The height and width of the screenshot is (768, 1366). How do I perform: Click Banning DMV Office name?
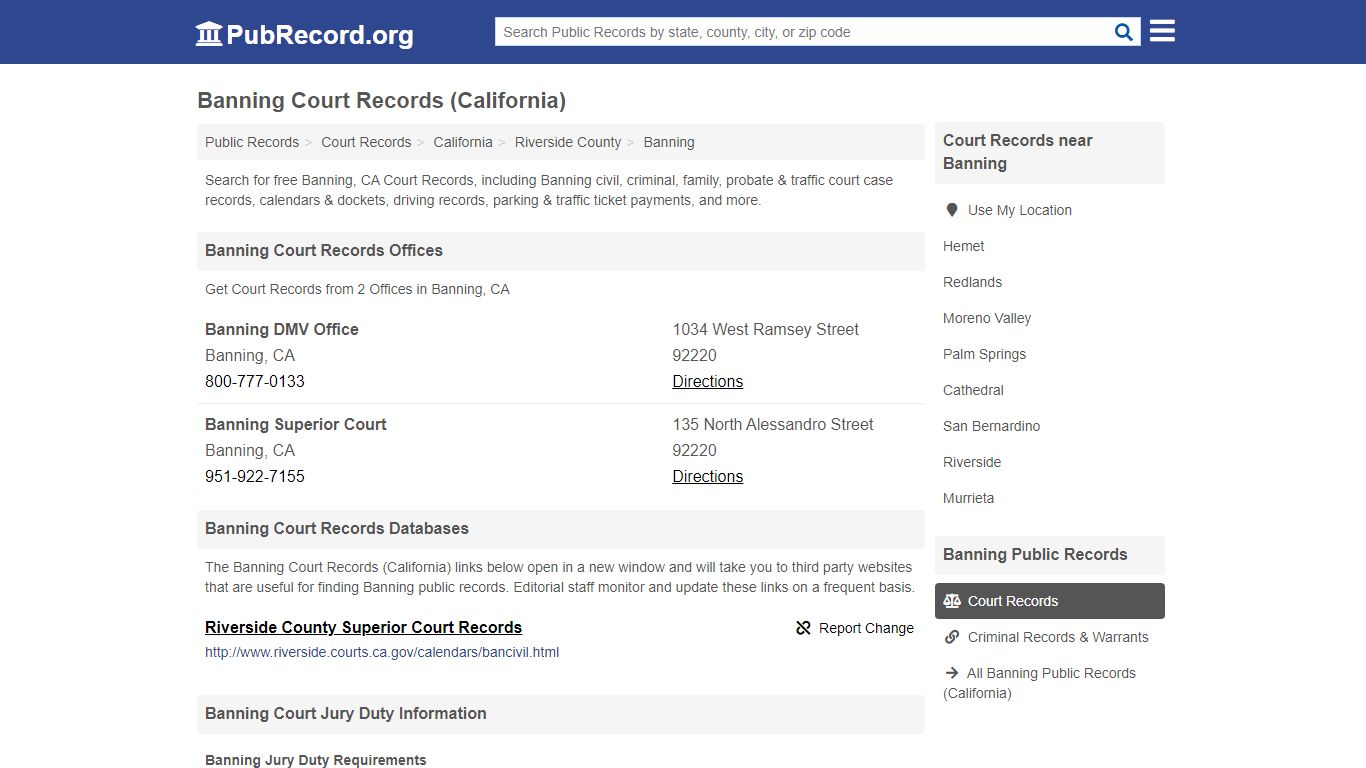(x=282, y=329)
